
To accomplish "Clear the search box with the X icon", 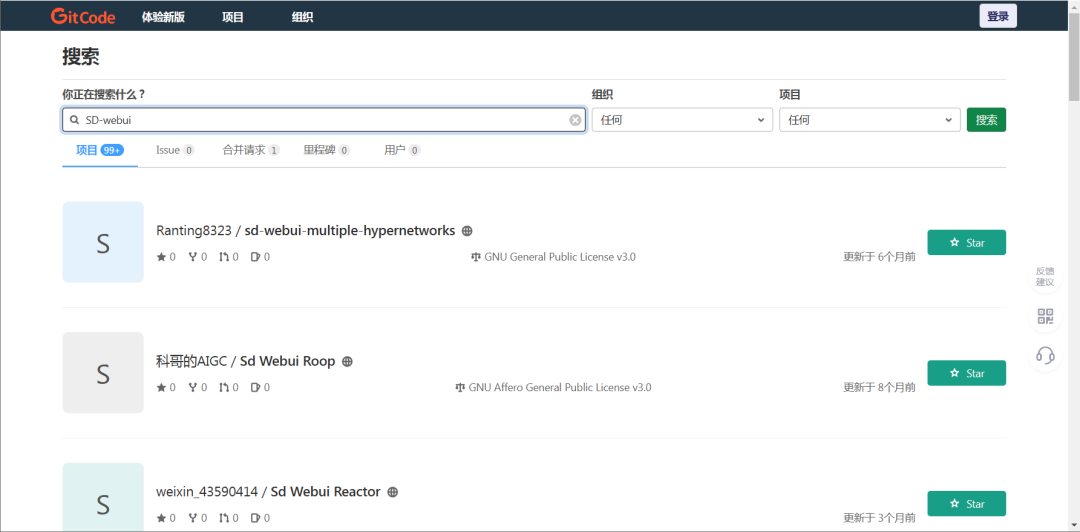I will (575, 120).
